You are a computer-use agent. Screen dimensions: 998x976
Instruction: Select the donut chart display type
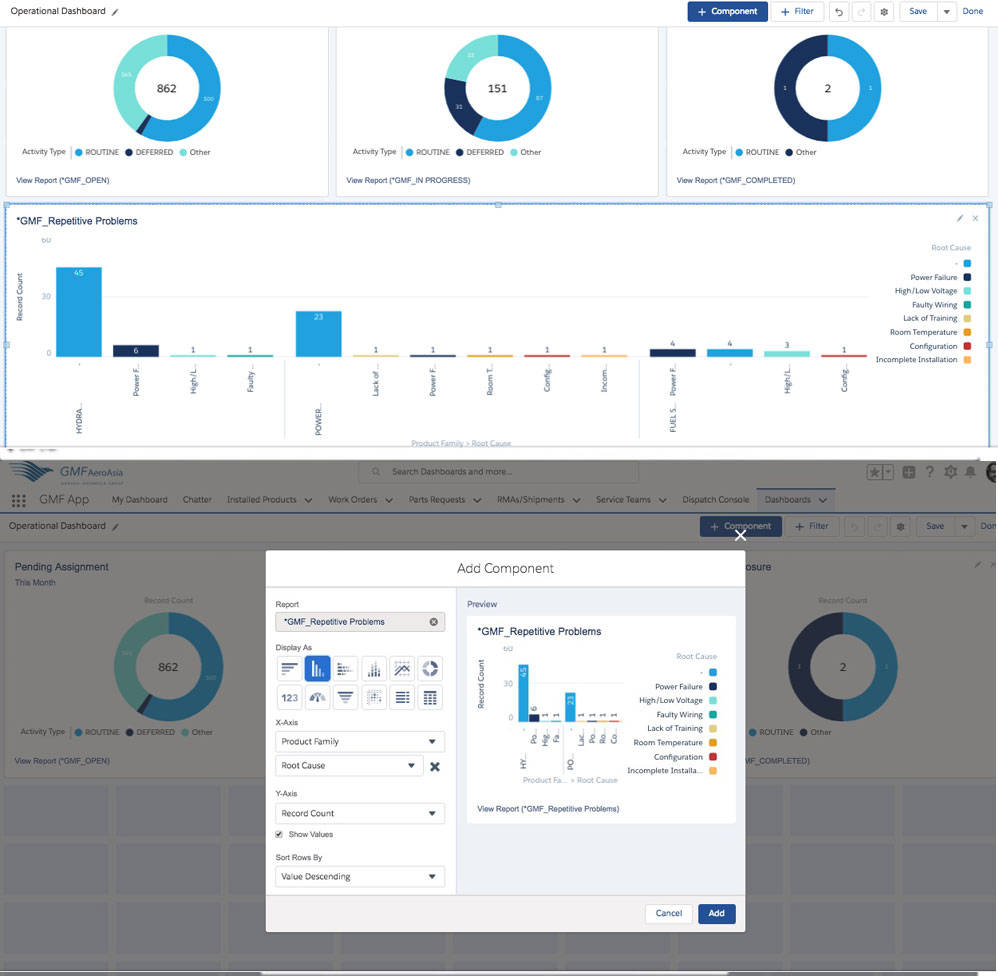point(430,668)
